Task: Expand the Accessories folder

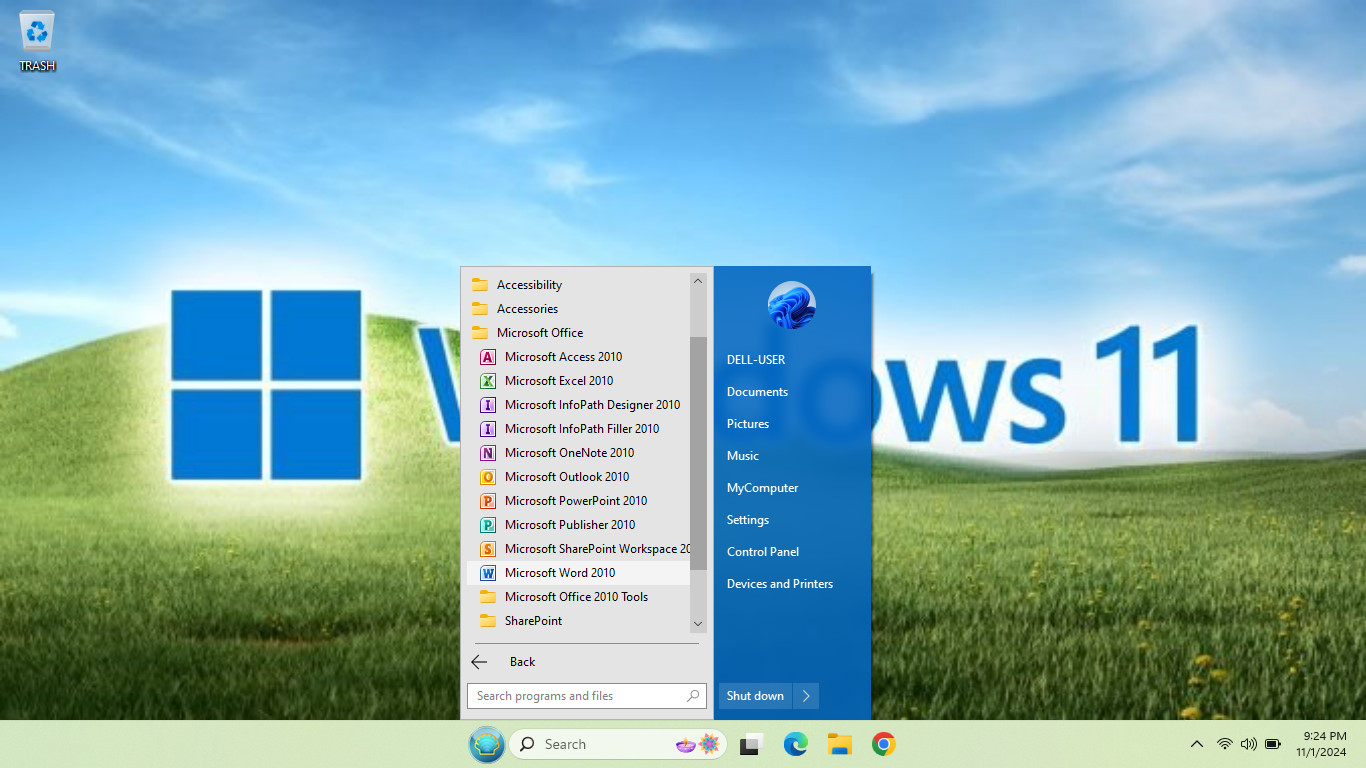Action: [x=527, y=309]
